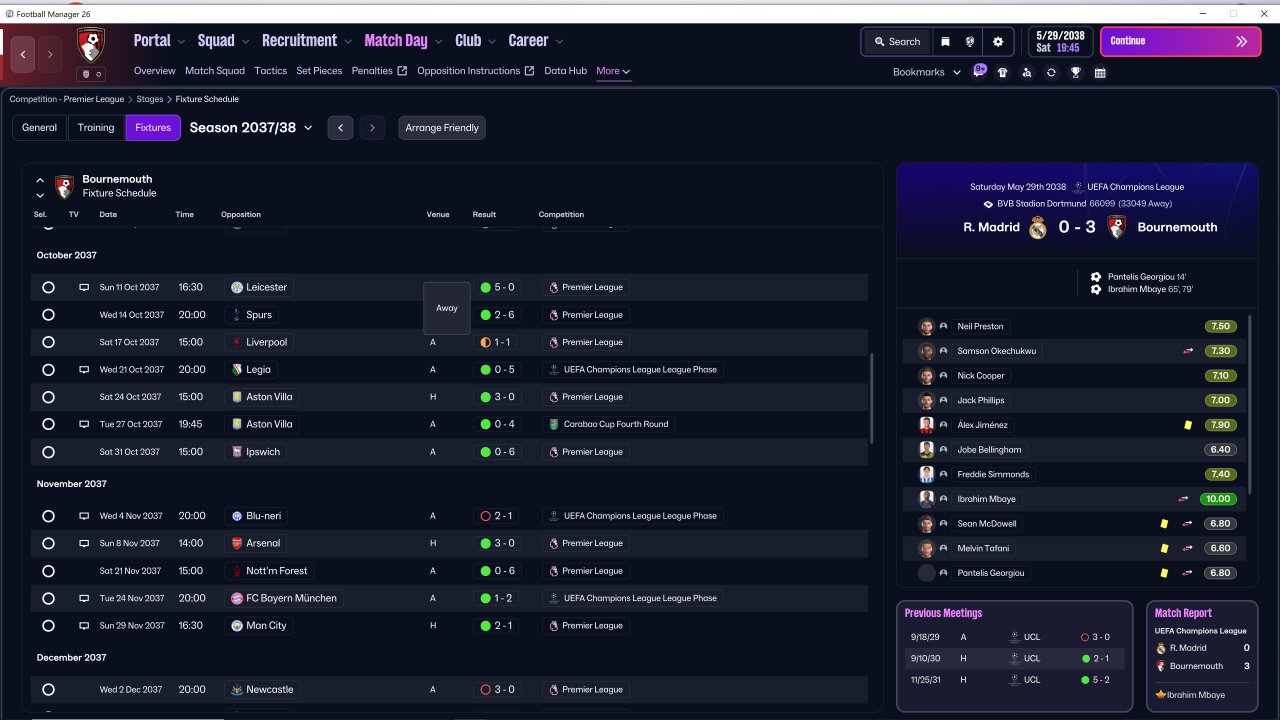The width and height of the screenshot is (1280, 720).
Task: Click the fixture list vertical scrollbar
Action: pos(873,400)
